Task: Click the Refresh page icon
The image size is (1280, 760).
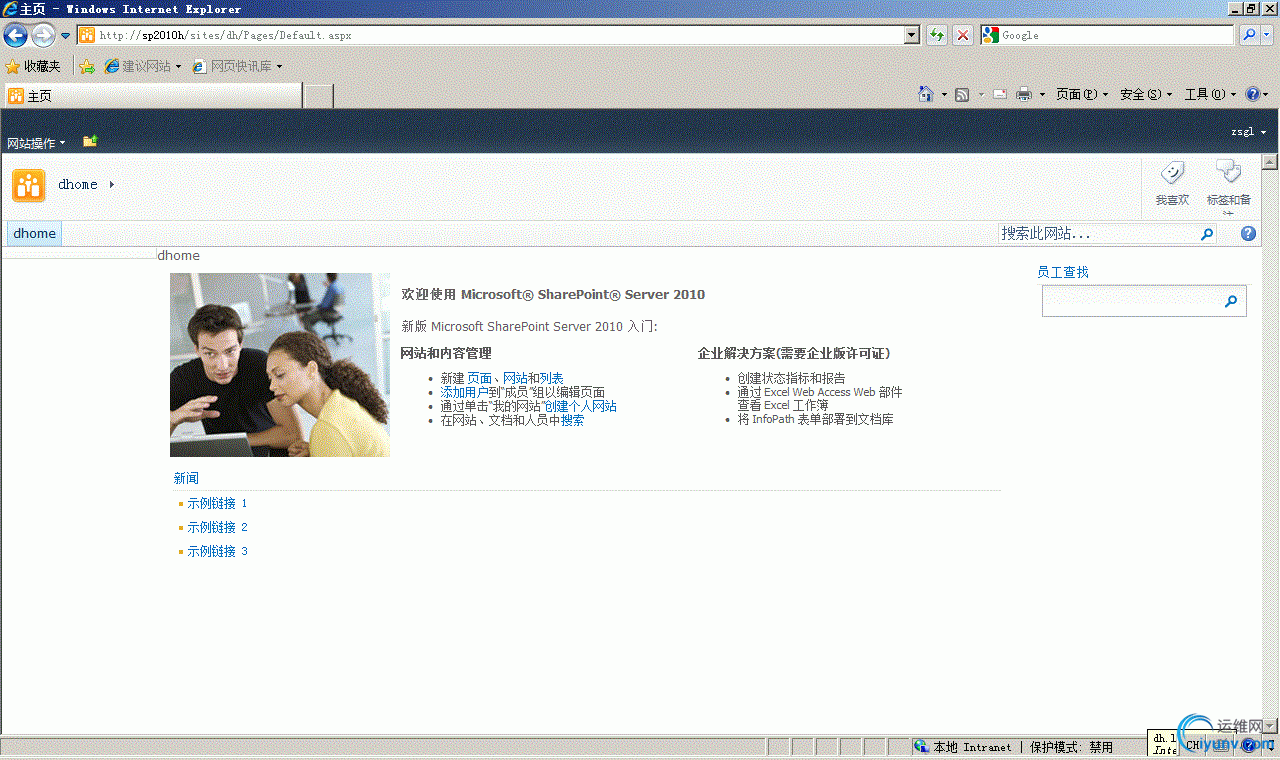Action: [x=936, y=35]
